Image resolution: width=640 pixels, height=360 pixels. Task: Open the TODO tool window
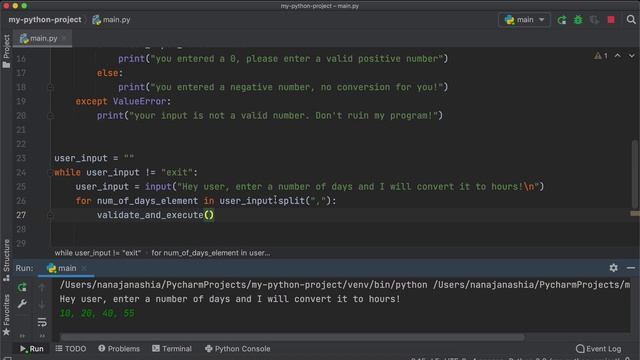[71, 349]
